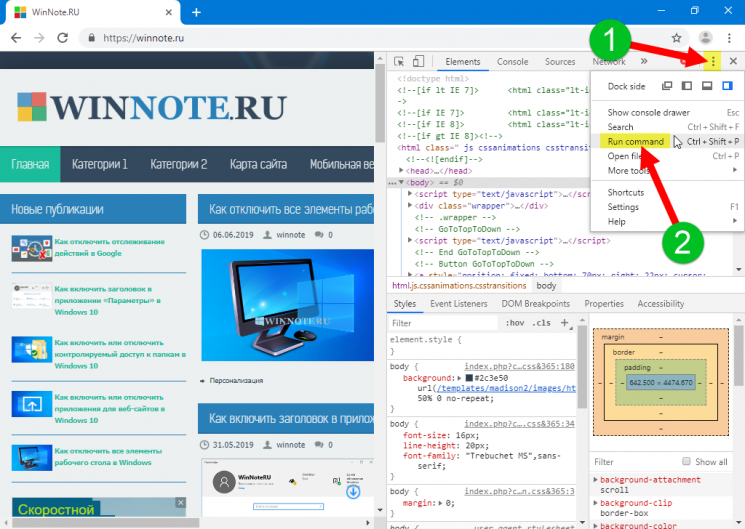Select the Styles tab
The height and width of the screenshot is (529, 745).
[405, 304]
